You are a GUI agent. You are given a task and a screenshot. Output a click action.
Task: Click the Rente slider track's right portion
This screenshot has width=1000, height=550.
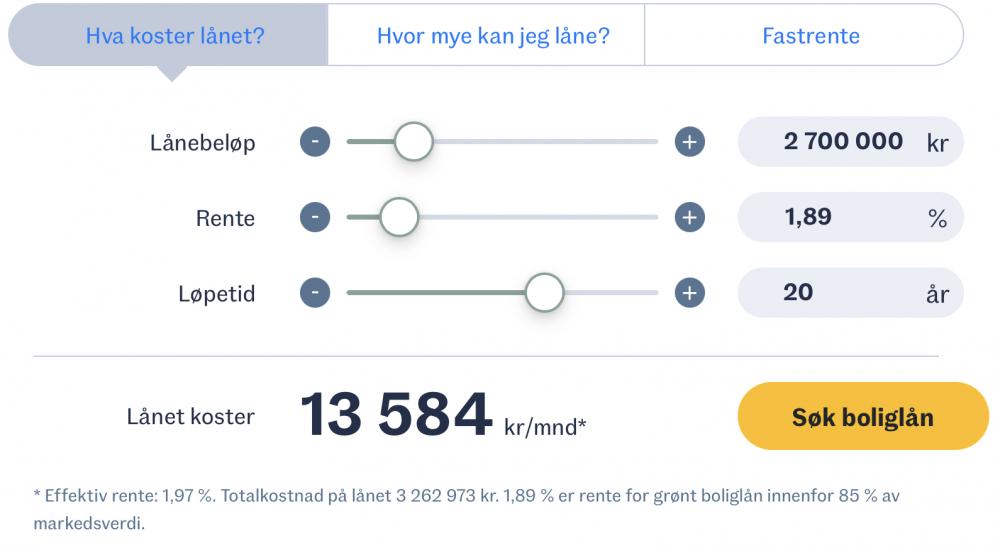[x=574, y=217]
